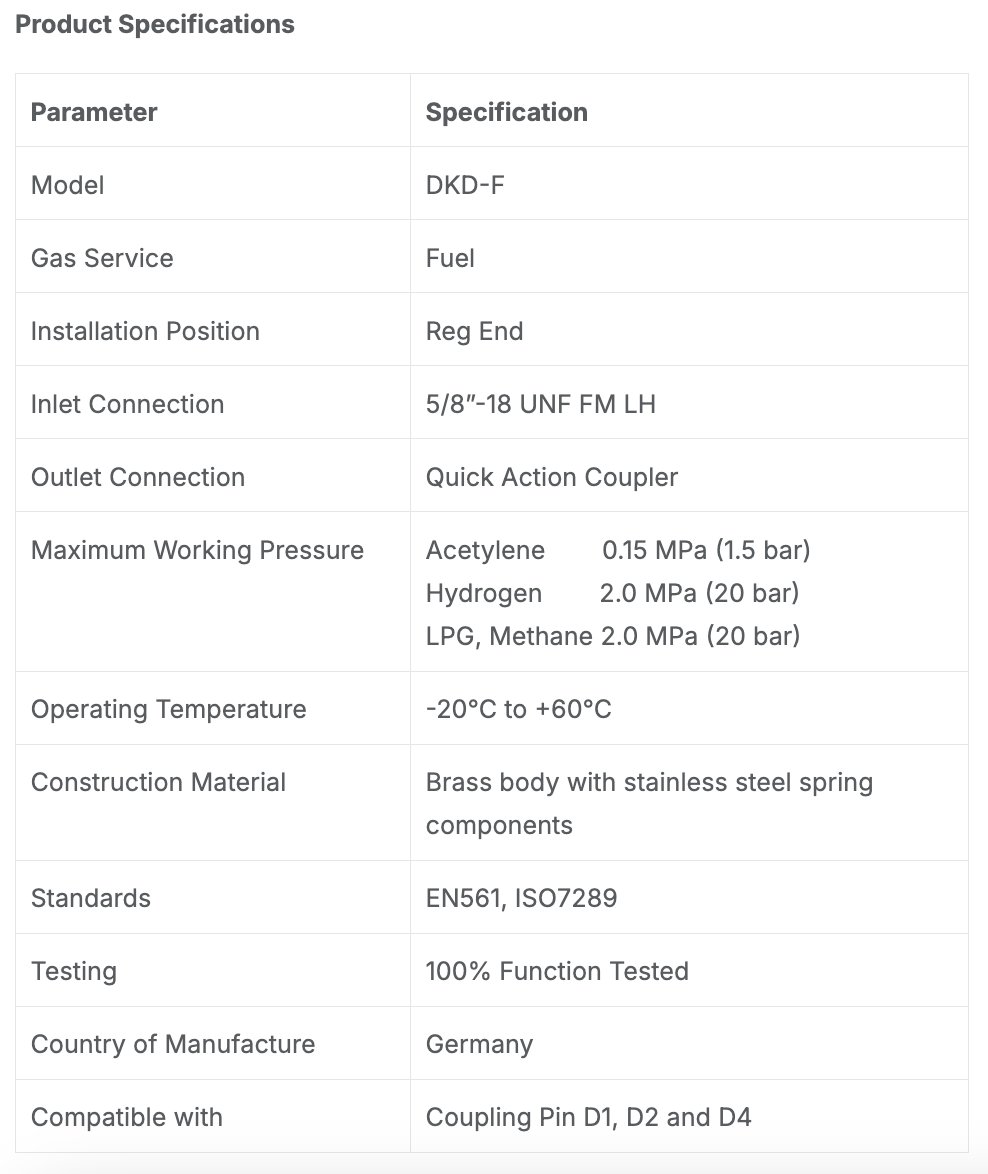
Task: Select the EN561, ISO7289 standards value
Action: [522, 898]
